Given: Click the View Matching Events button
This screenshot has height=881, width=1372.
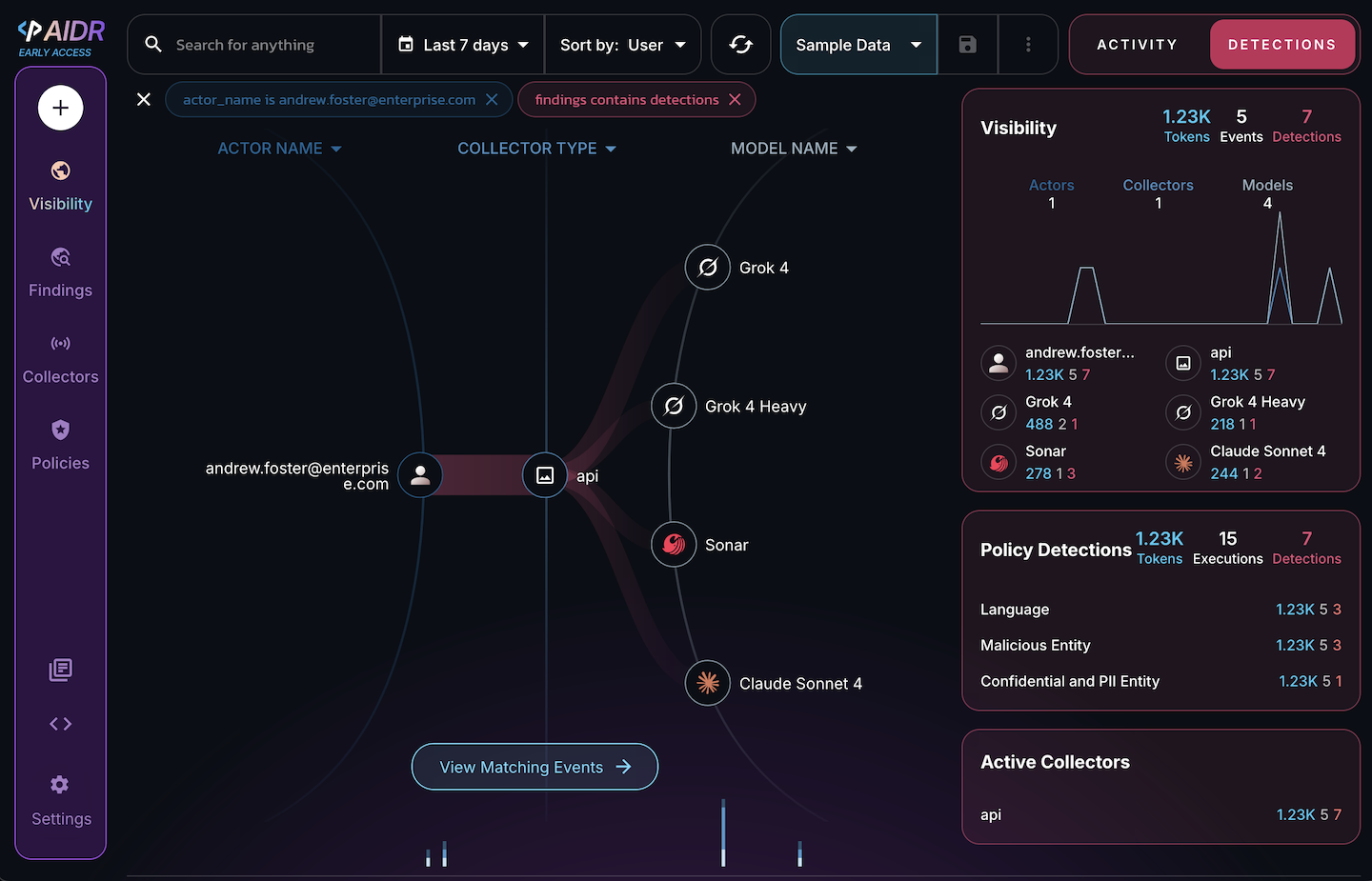Looking at the screenshot, I should coord(535,767).
